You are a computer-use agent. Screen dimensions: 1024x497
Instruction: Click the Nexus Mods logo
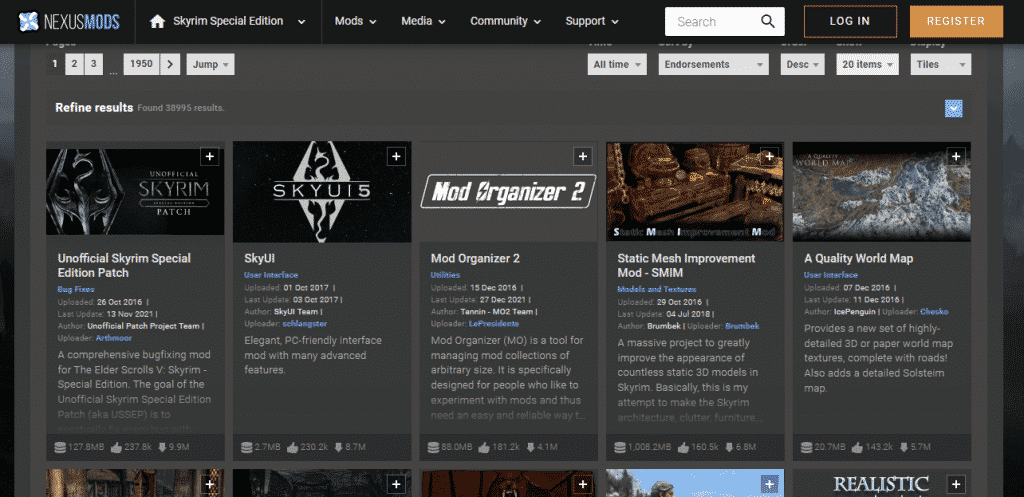click(65, 20)
